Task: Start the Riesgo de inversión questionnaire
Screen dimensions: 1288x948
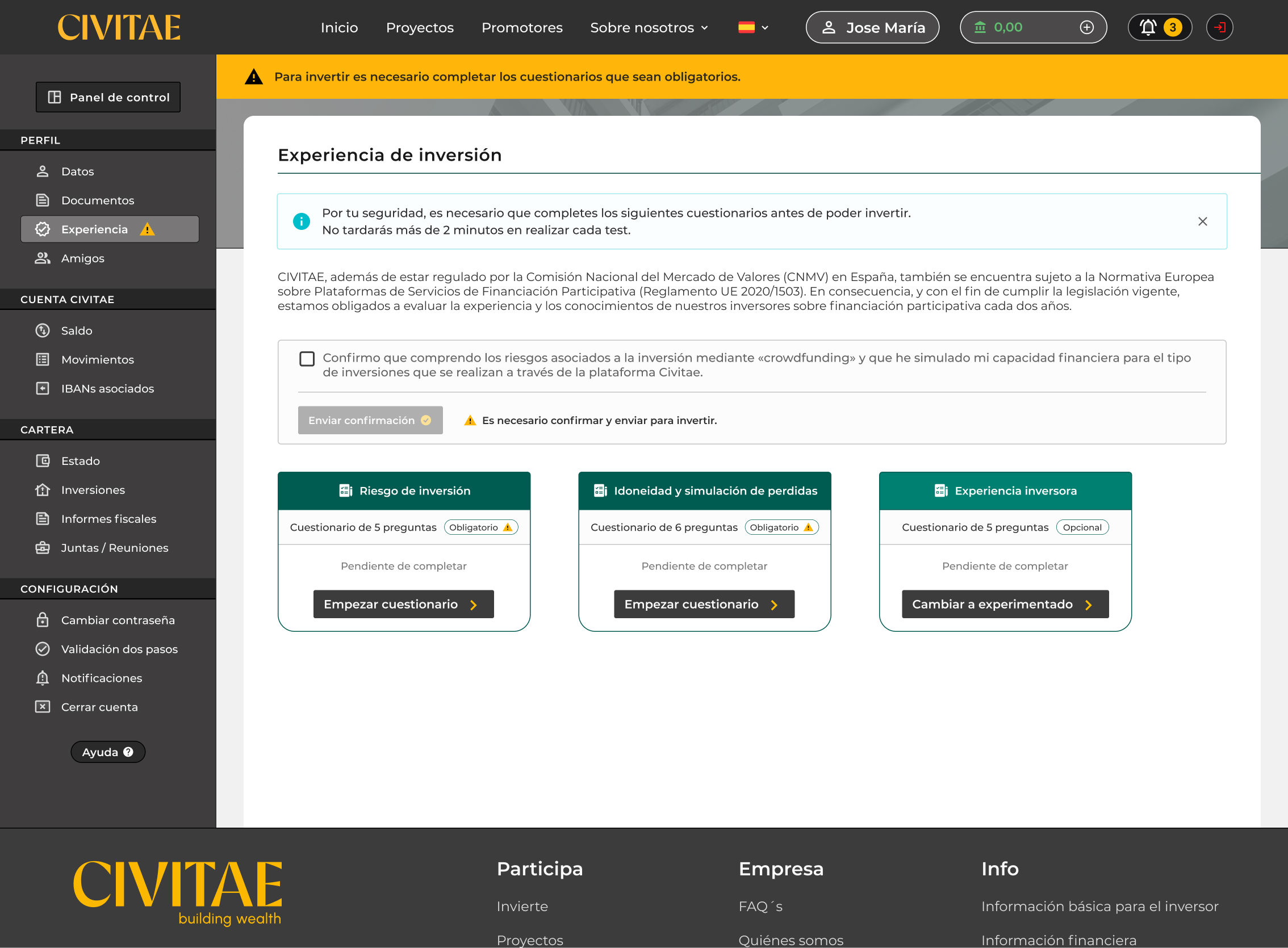Action: [404, 604]
